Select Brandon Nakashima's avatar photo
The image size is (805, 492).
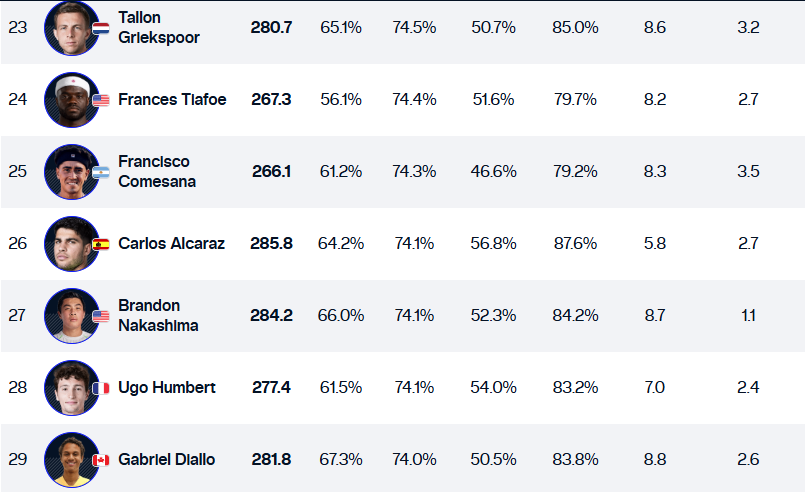(71, 316)
